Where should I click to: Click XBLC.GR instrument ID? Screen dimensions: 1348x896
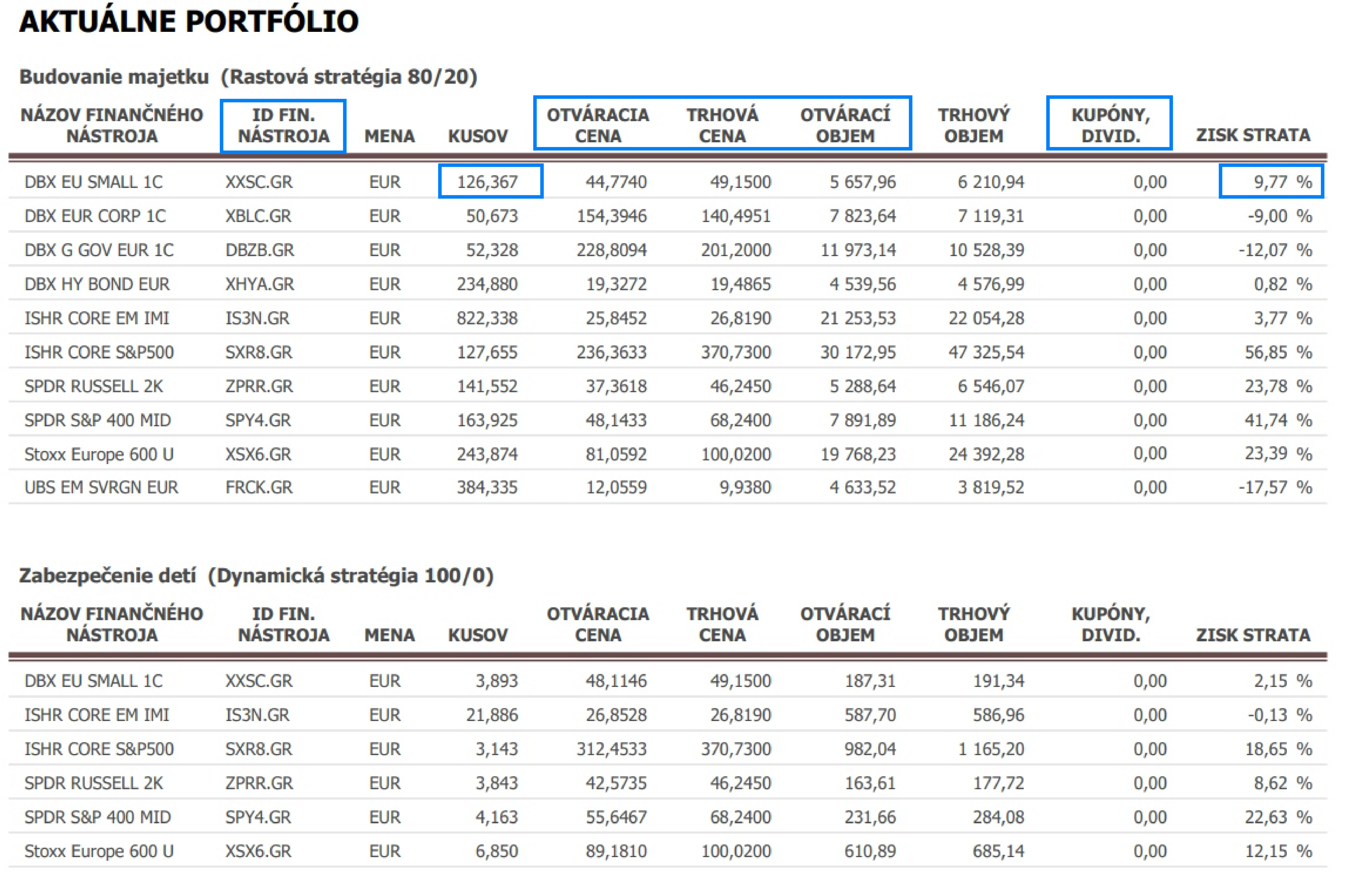click(258, 216)
